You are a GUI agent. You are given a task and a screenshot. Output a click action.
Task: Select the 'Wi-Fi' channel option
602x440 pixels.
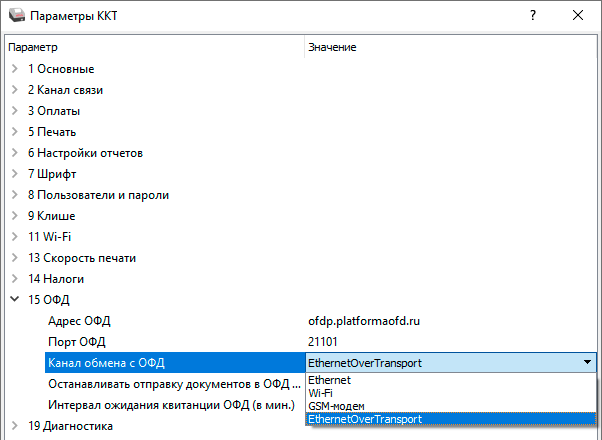click(x=322, y=394)
